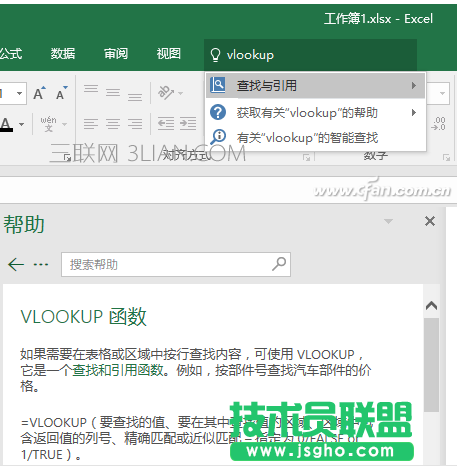This screenshot has width=457, height=467.
Task: Open the font settings dialog launcher
Action: (x=67, y=157)
